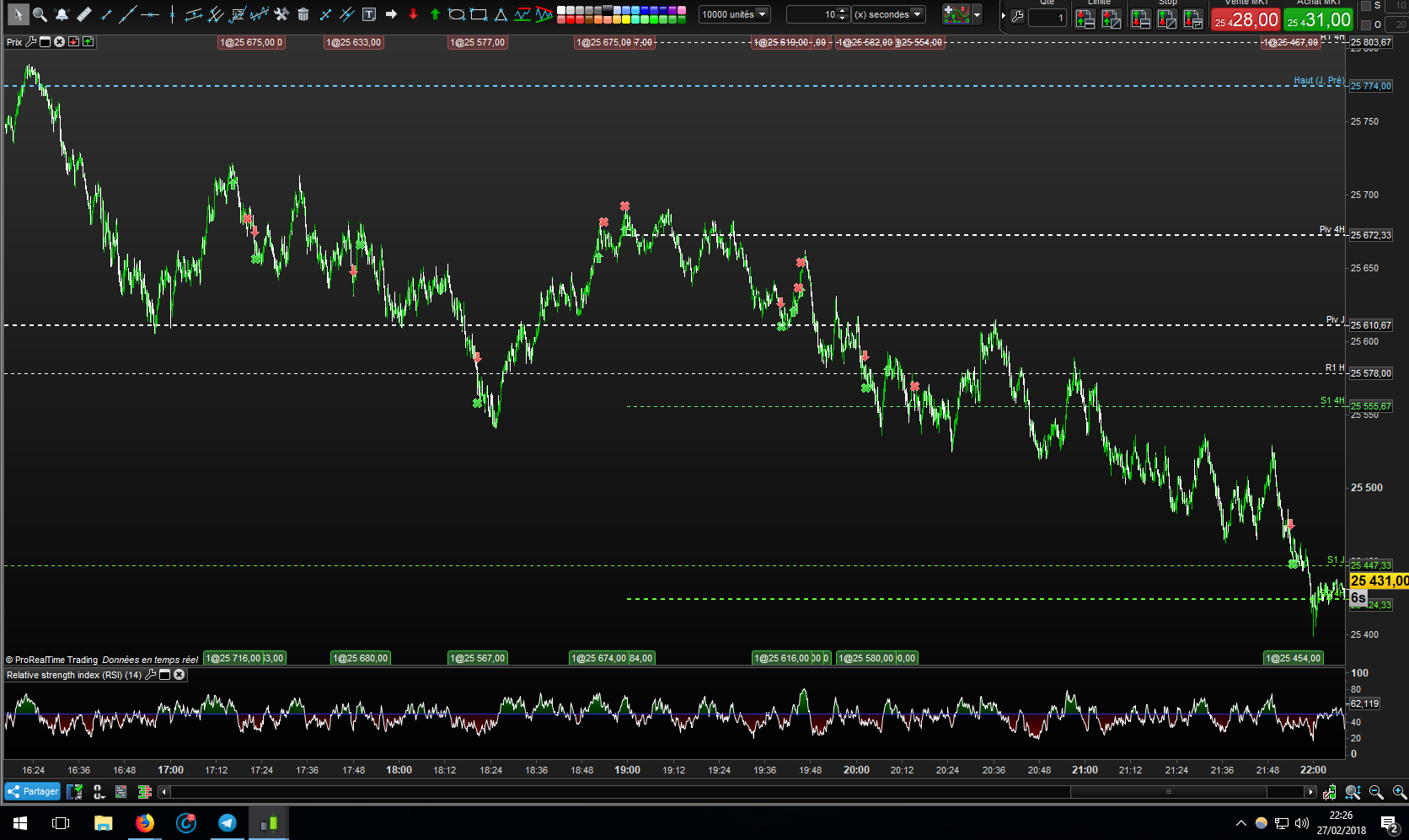The image size is (1409, 840).
Task: Open order panel wrench settings
Action: [1018, 16]
